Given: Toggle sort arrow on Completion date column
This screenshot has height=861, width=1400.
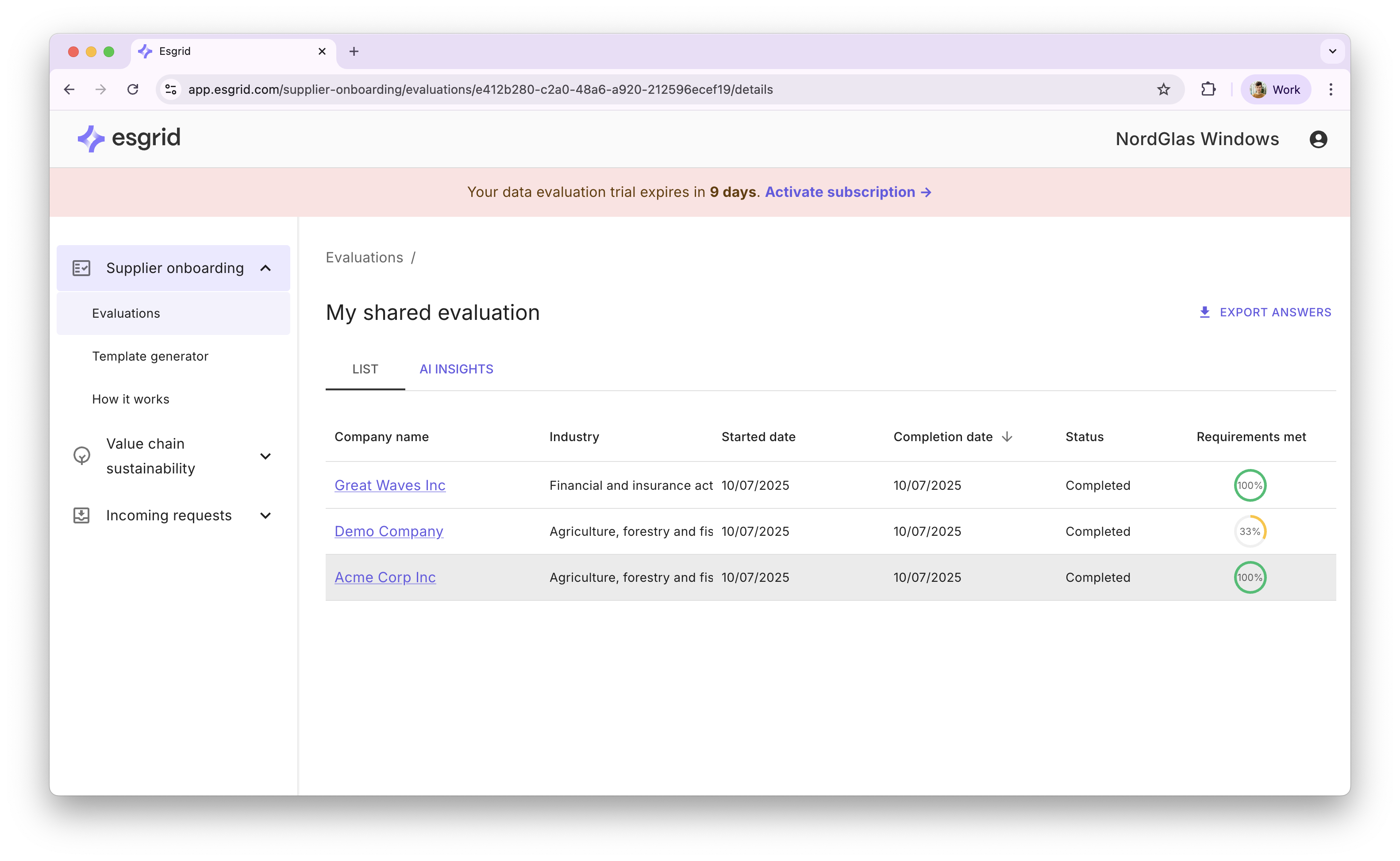Looking at the screenshot, I should [x=1007, y=437].
